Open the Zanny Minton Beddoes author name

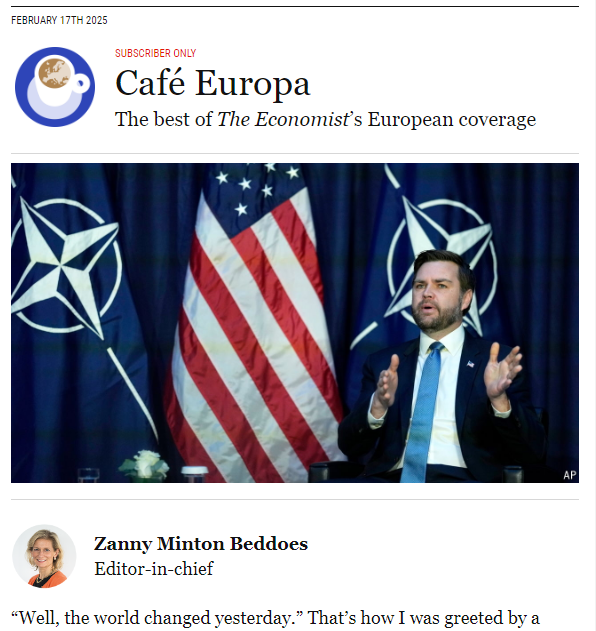pos(201,544)
